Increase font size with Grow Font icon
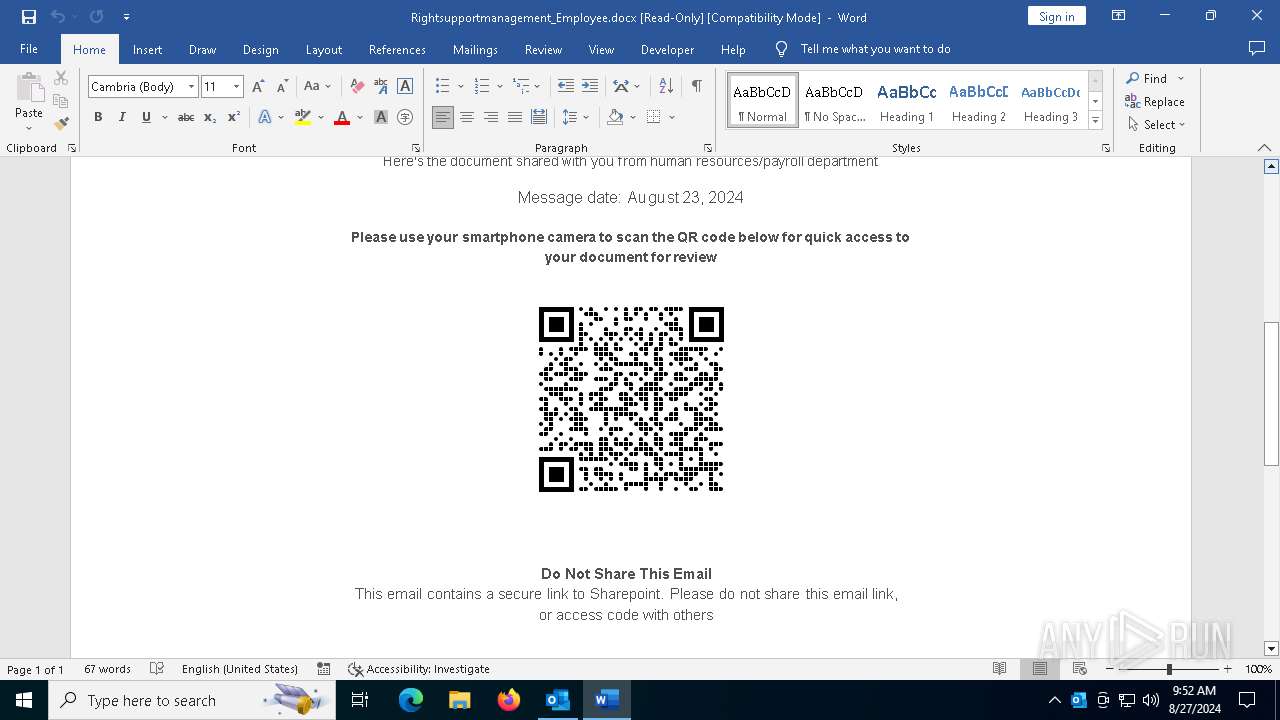The height and width of the screenshot is (720, 1280). pos(259,86)
